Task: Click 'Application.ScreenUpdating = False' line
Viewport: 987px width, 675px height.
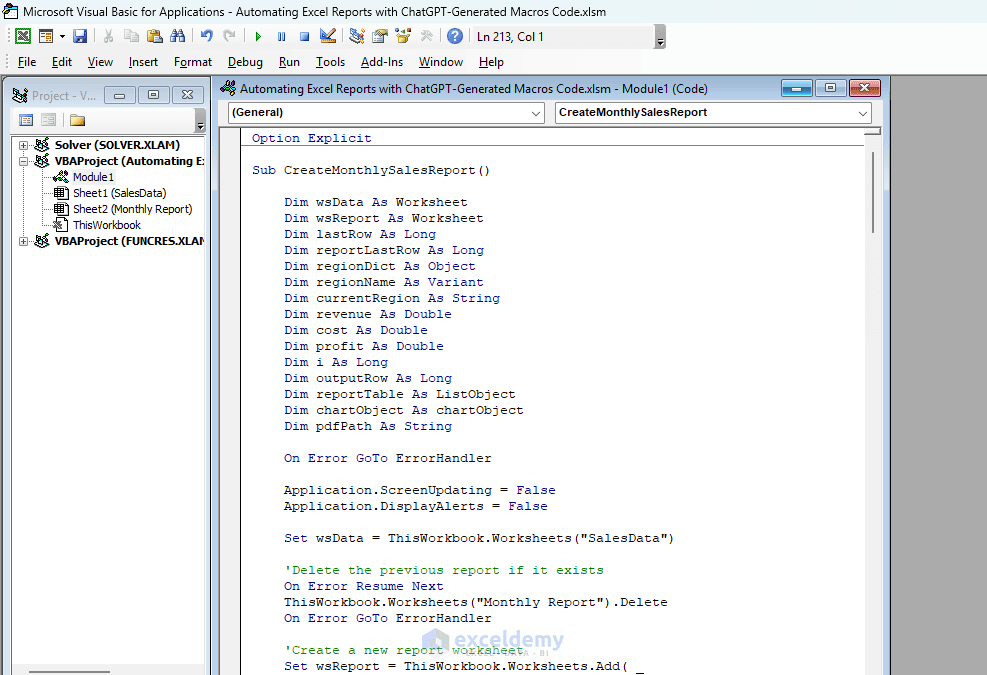Action: pos(419,490)
